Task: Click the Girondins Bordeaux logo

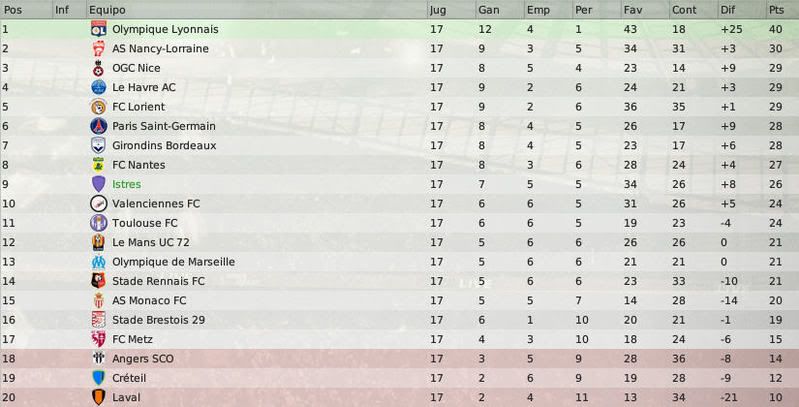Action: pos(98,145)
